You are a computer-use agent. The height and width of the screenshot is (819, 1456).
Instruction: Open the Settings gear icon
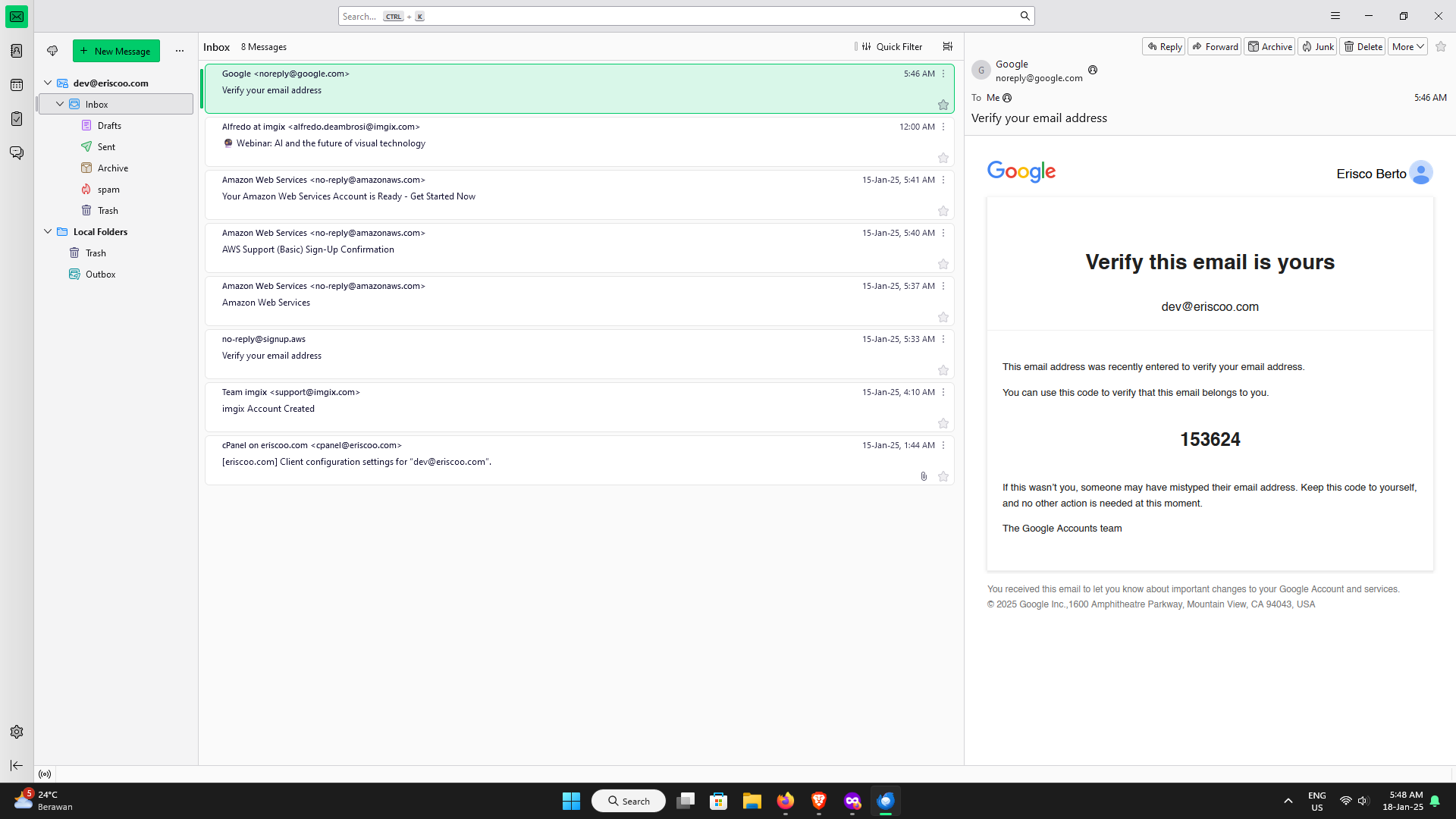(17, 732)
